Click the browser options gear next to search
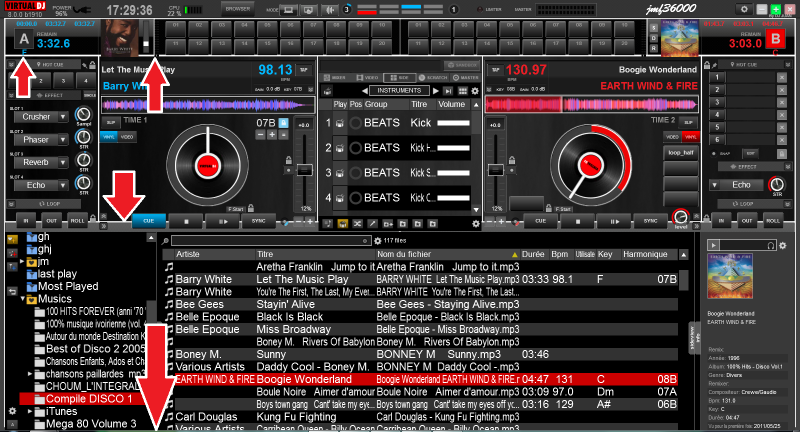 tap(378, 241)
